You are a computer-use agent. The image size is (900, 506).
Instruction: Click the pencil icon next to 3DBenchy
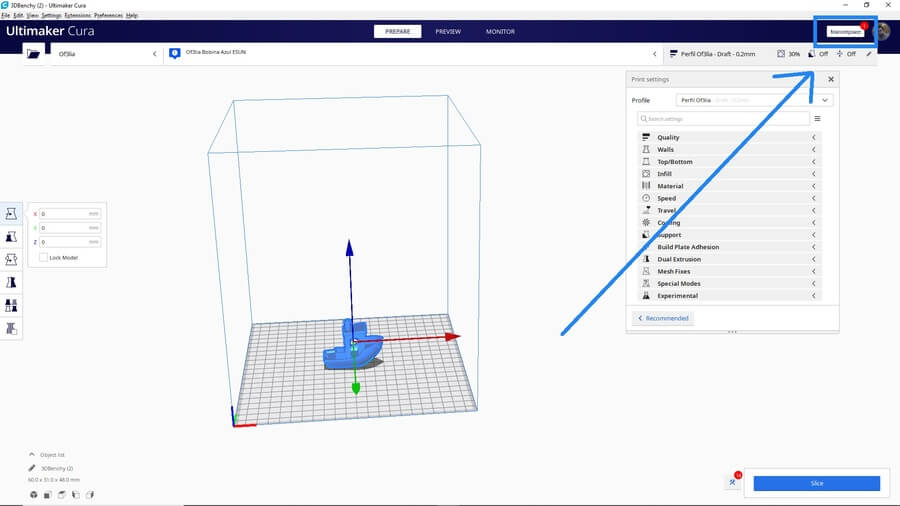32,468
